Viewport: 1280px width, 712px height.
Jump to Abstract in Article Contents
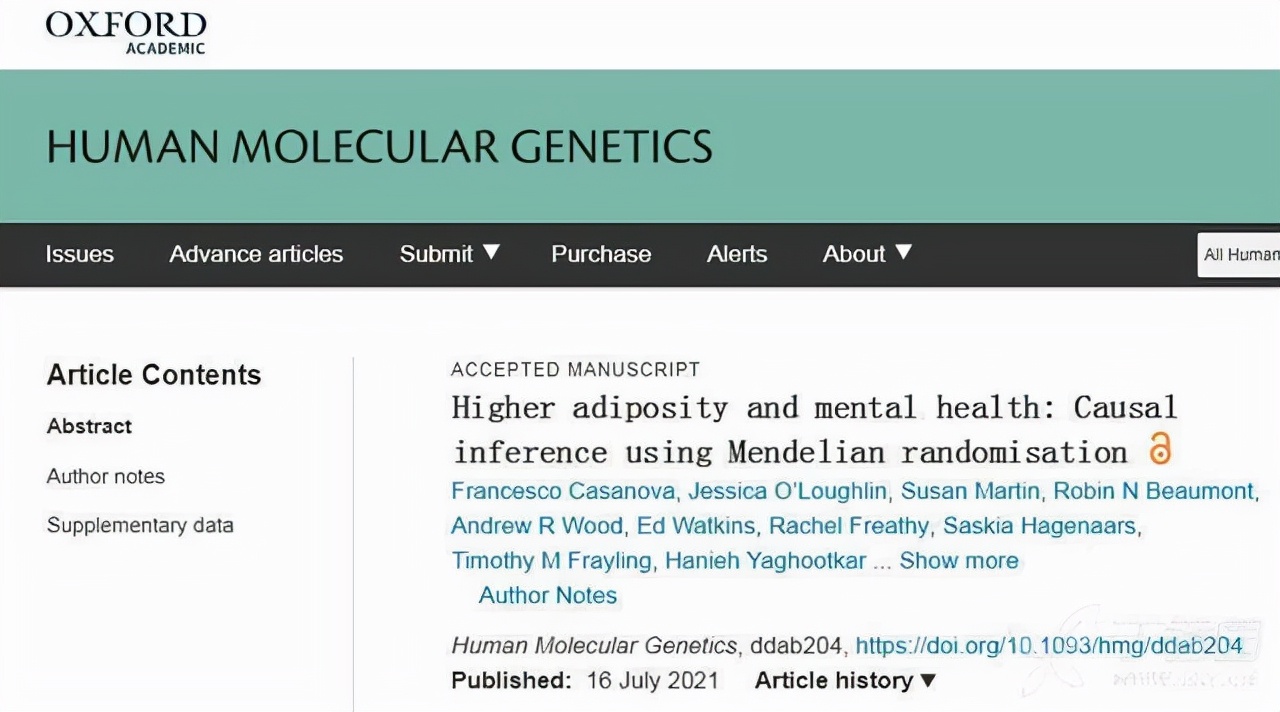point(89,426)
